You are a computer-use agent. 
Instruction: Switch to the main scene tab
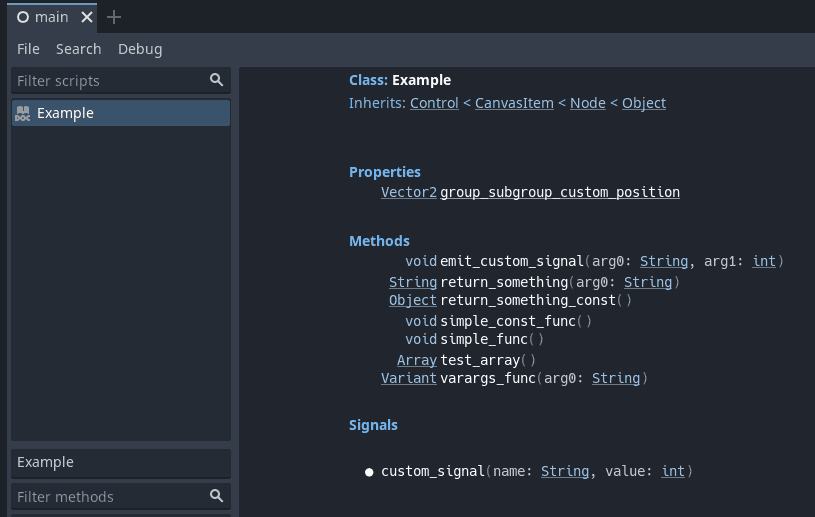click(x=51, y=18)
